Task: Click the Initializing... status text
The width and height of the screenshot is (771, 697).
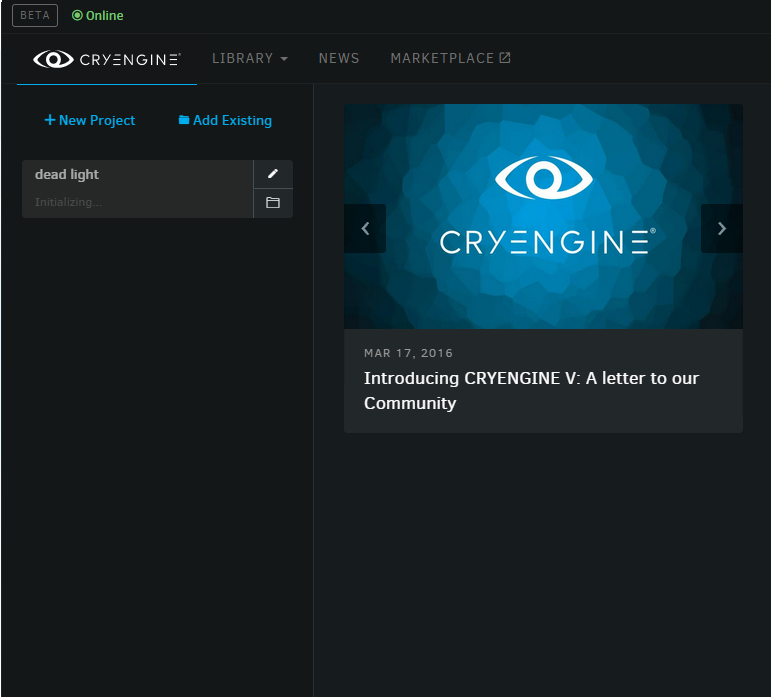Action: [x=68, y=202]
